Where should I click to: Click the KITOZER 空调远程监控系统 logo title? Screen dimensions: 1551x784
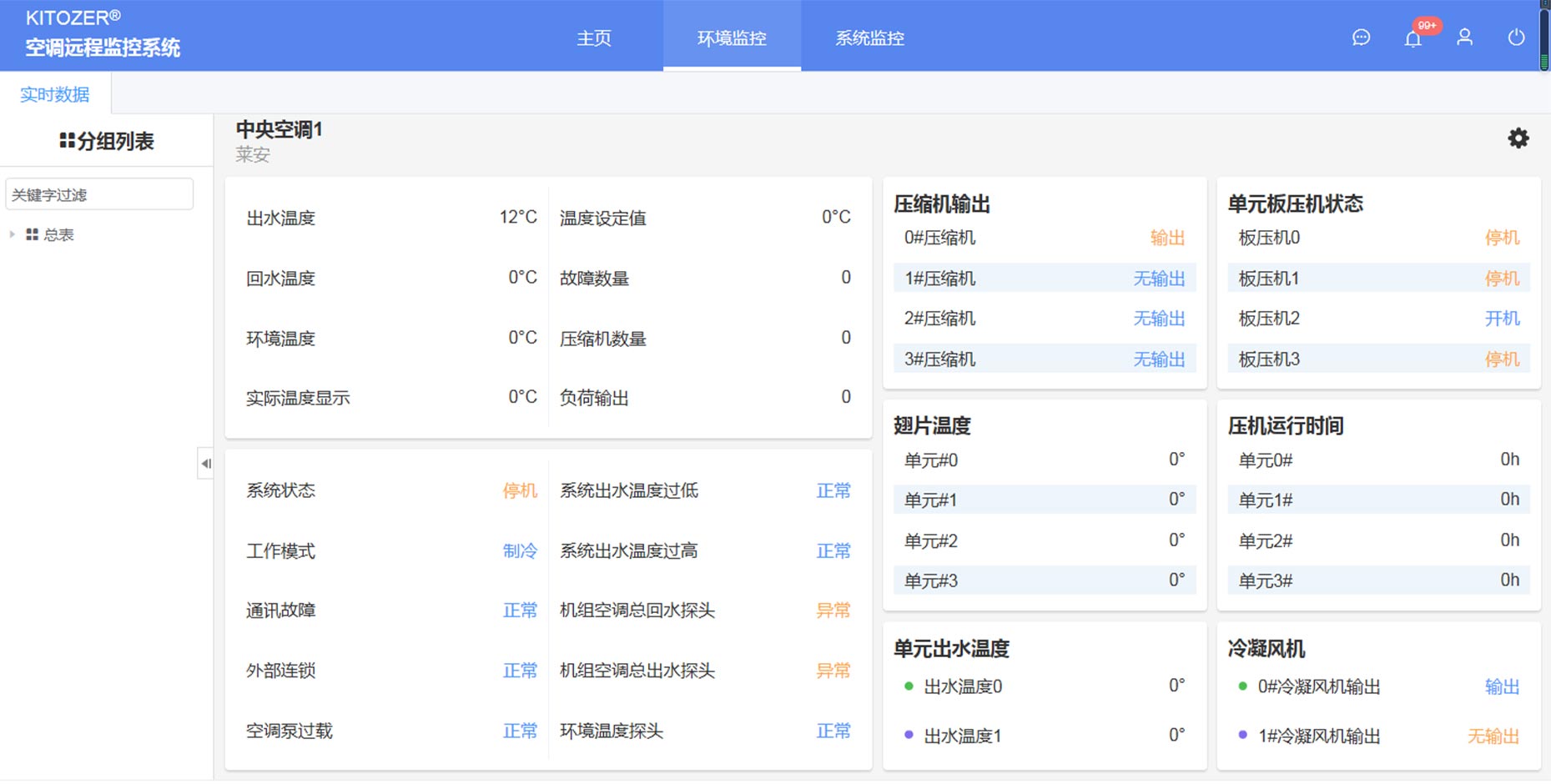click(102, 34)
